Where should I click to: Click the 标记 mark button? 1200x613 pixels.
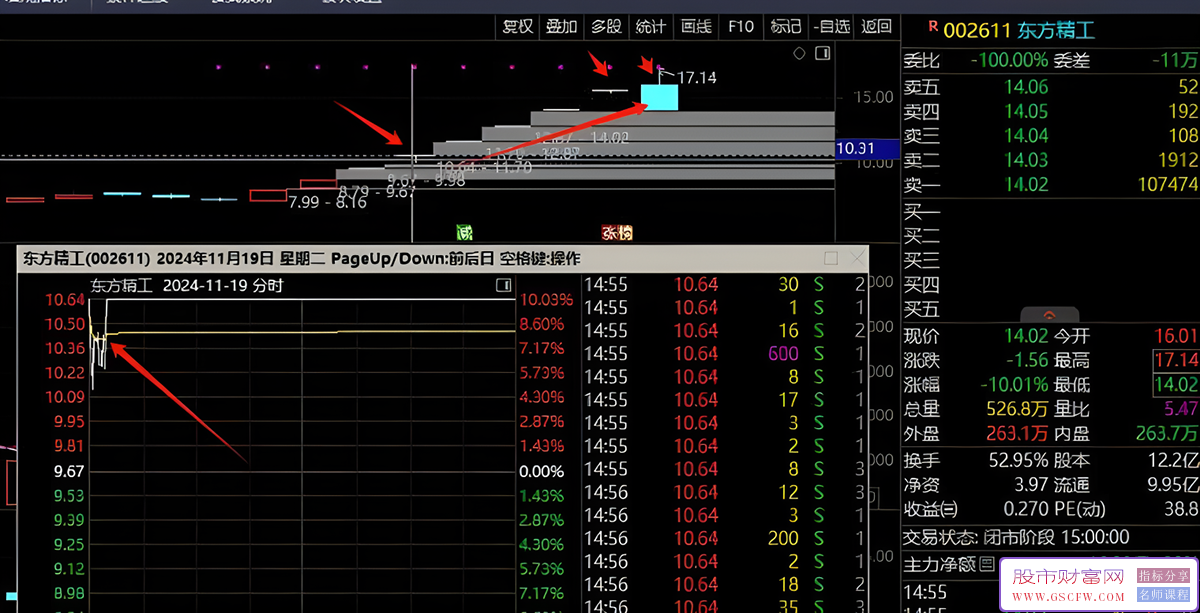click(x=786, y=27)
